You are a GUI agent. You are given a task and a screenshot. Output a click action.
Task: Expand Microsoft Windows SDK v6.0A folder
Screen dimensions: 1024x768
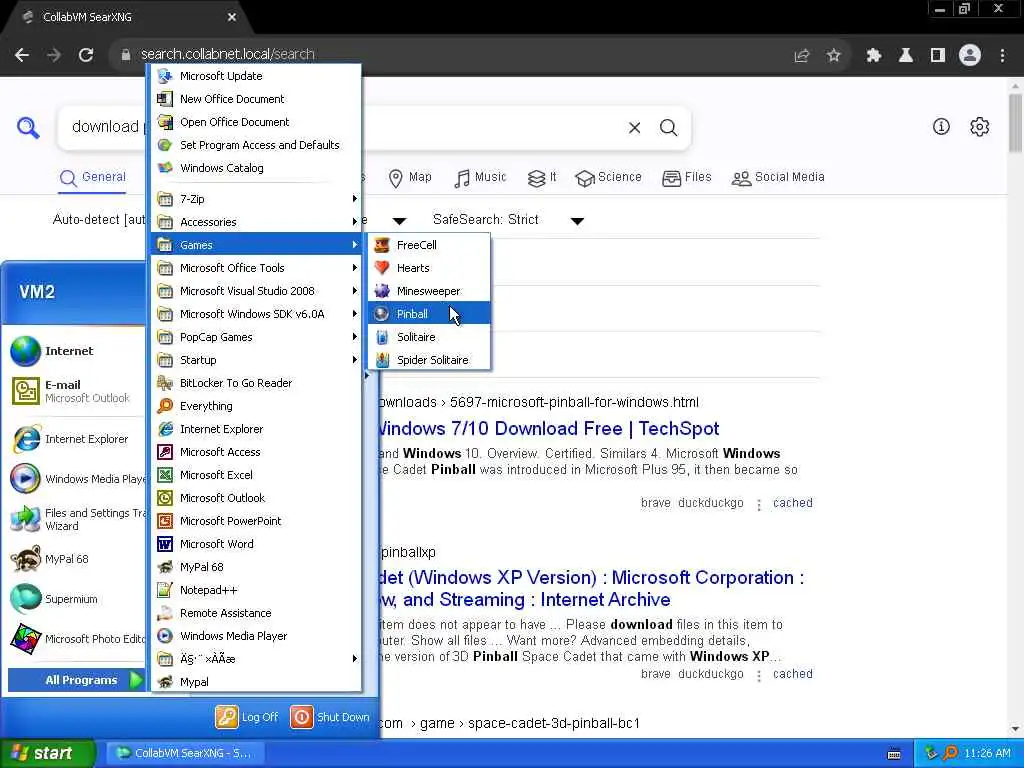tap(257, 314)
